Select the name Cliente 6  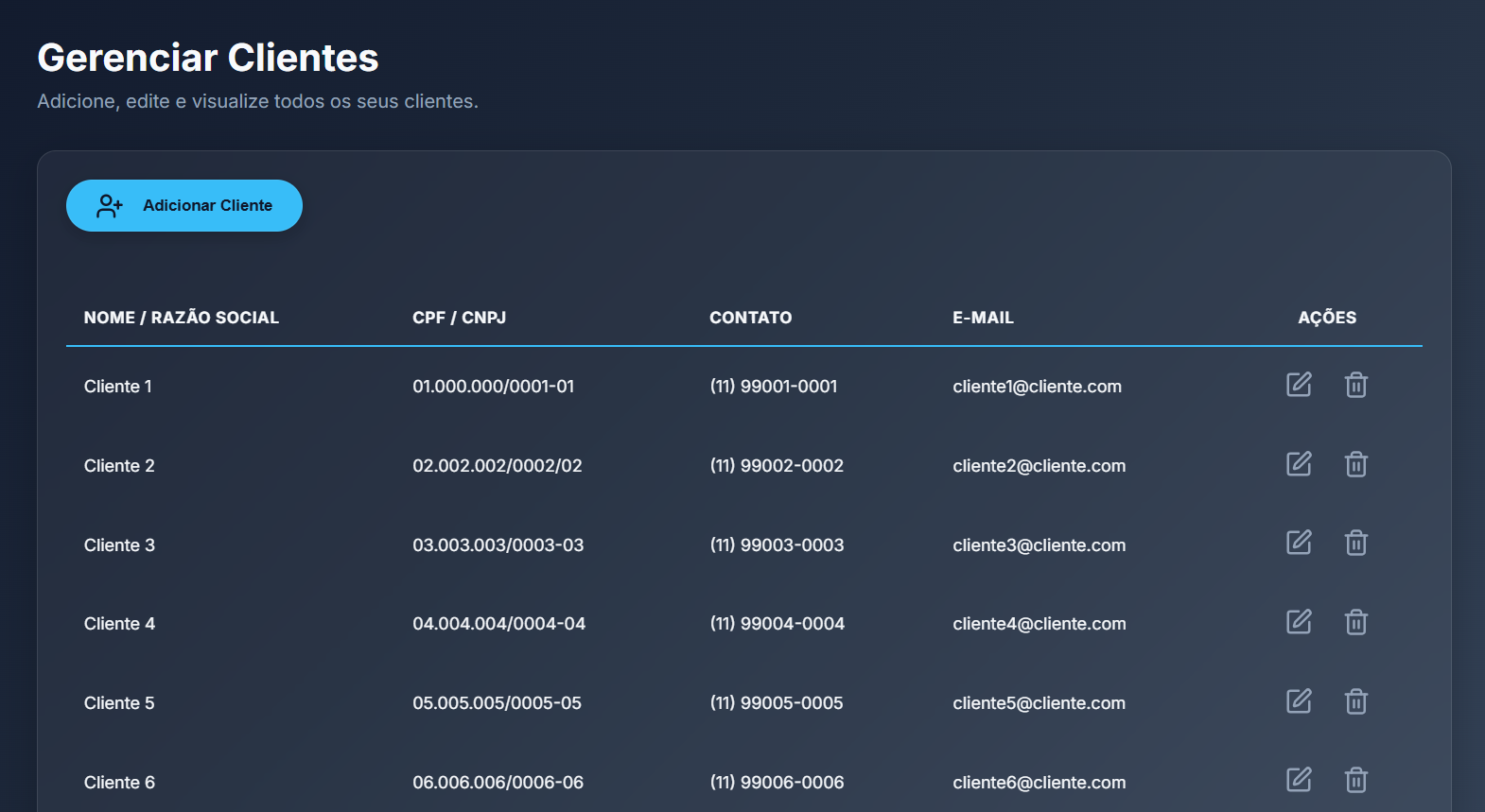coord(119,783)
